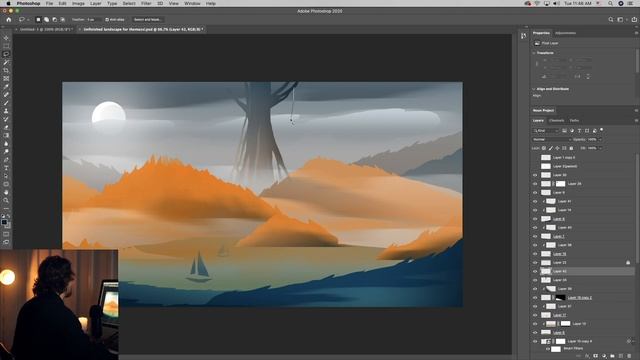Click the new group folder icon
Image resolution: width=640 pixels, height=360 pixels.
[612, 356]
